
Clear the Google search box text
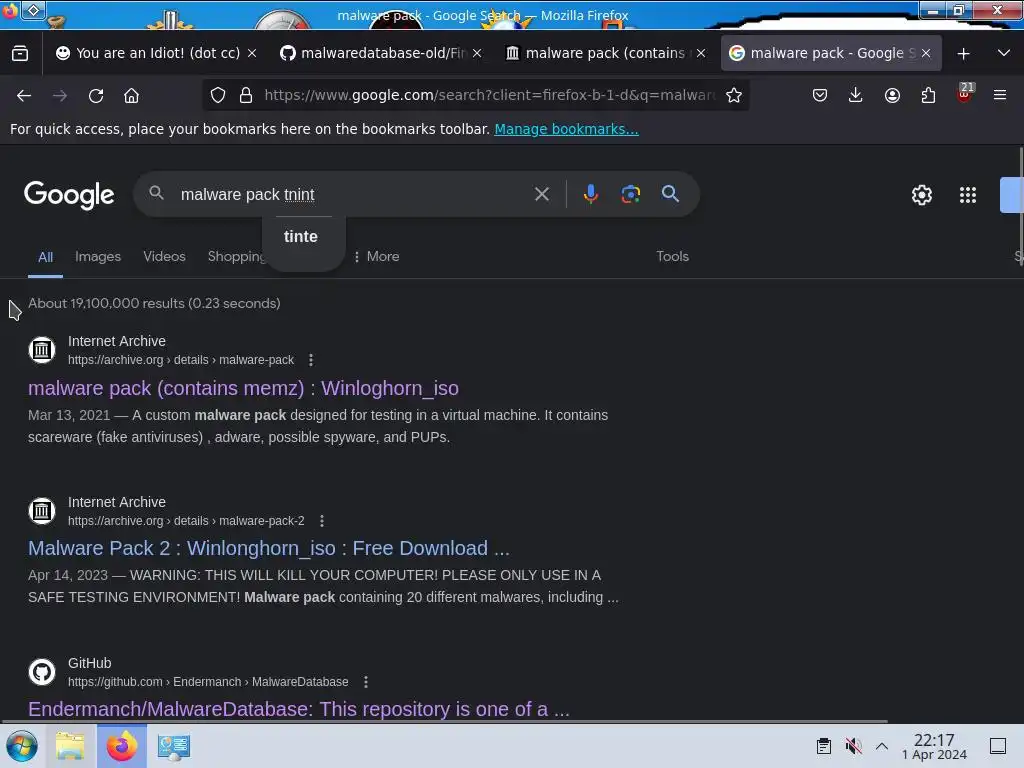pyautogui.click(x=541, y=194)
